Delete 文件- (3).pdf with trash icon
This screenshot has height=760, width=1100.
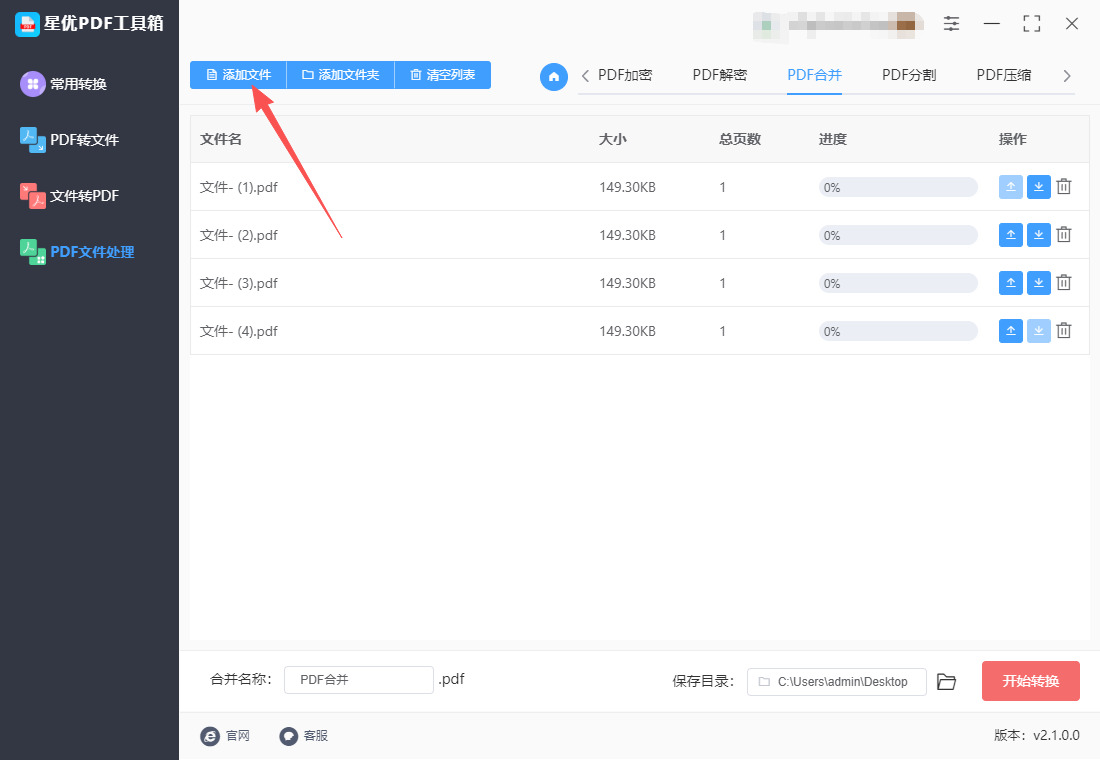tap(1064, 283)
